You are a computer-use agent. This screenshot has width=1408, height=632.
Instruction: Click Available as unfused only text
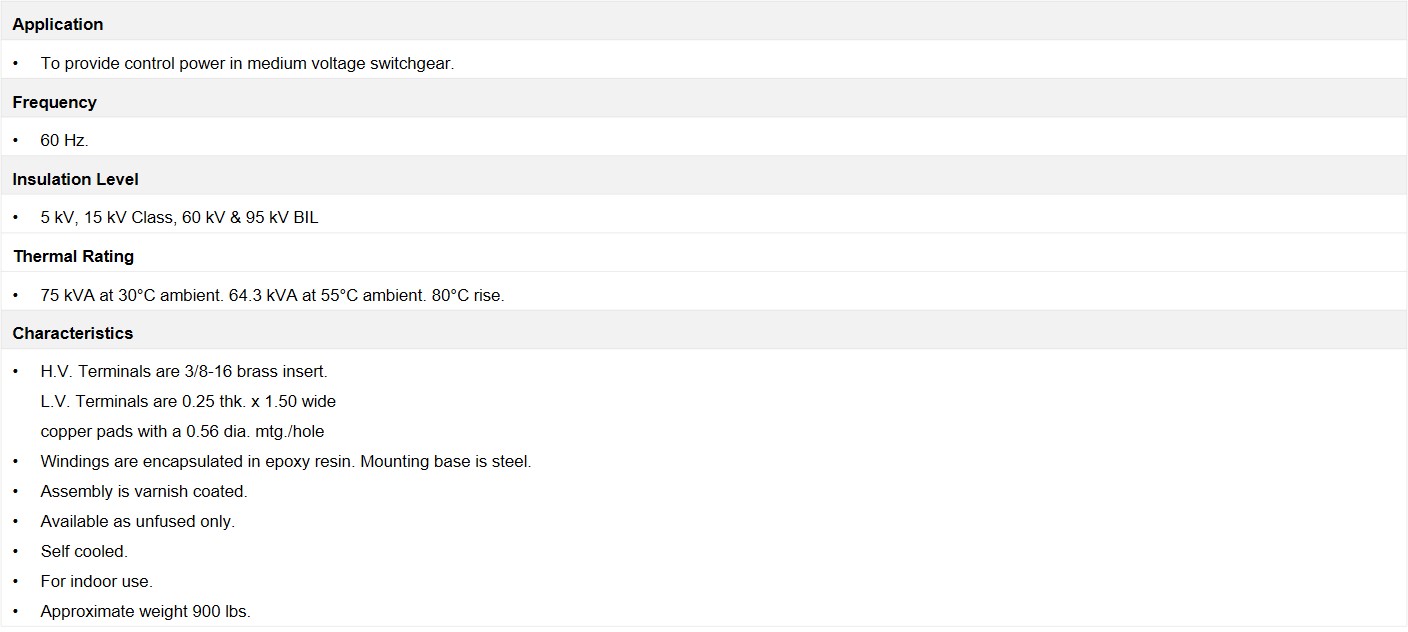pos(137,521)
